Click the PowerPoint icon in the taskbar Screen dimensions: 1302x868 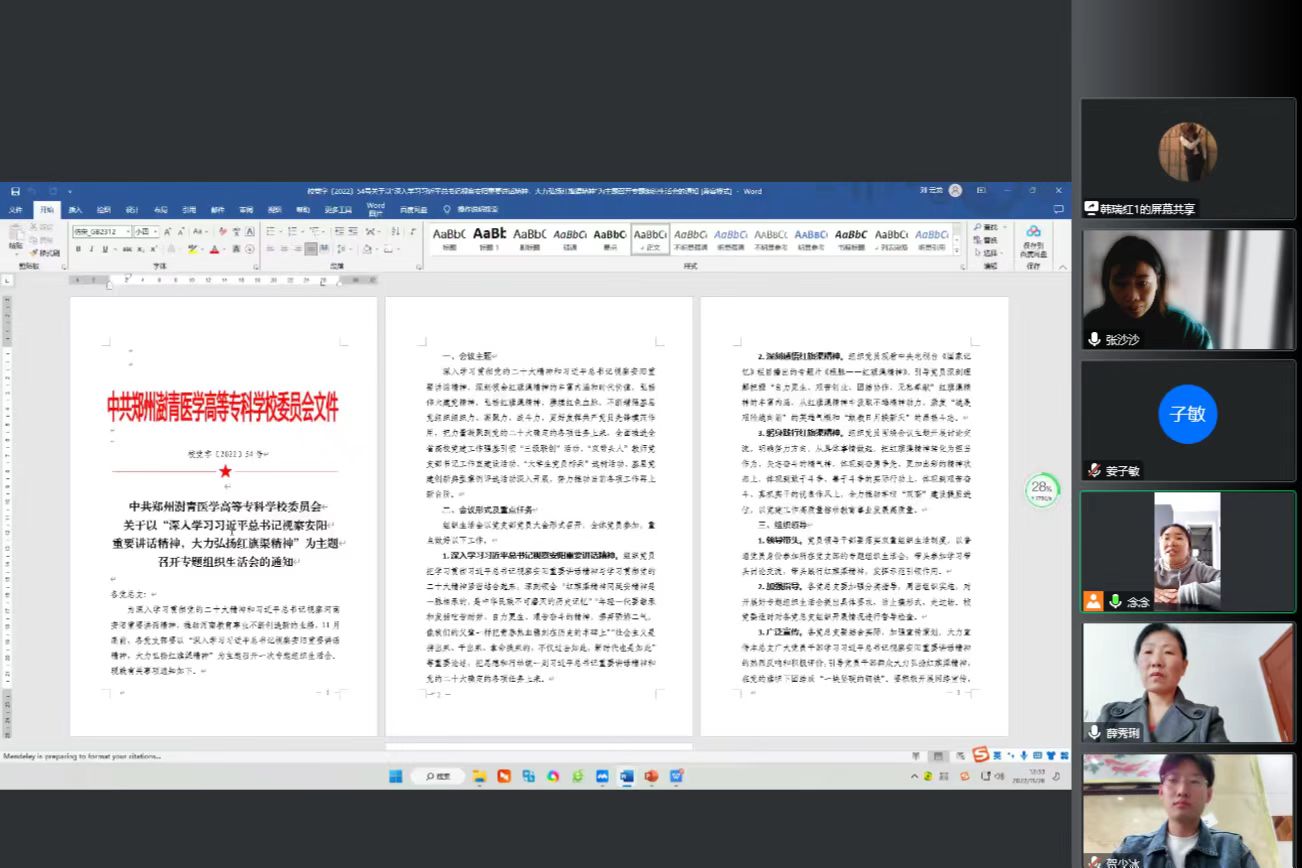(651, 776)
